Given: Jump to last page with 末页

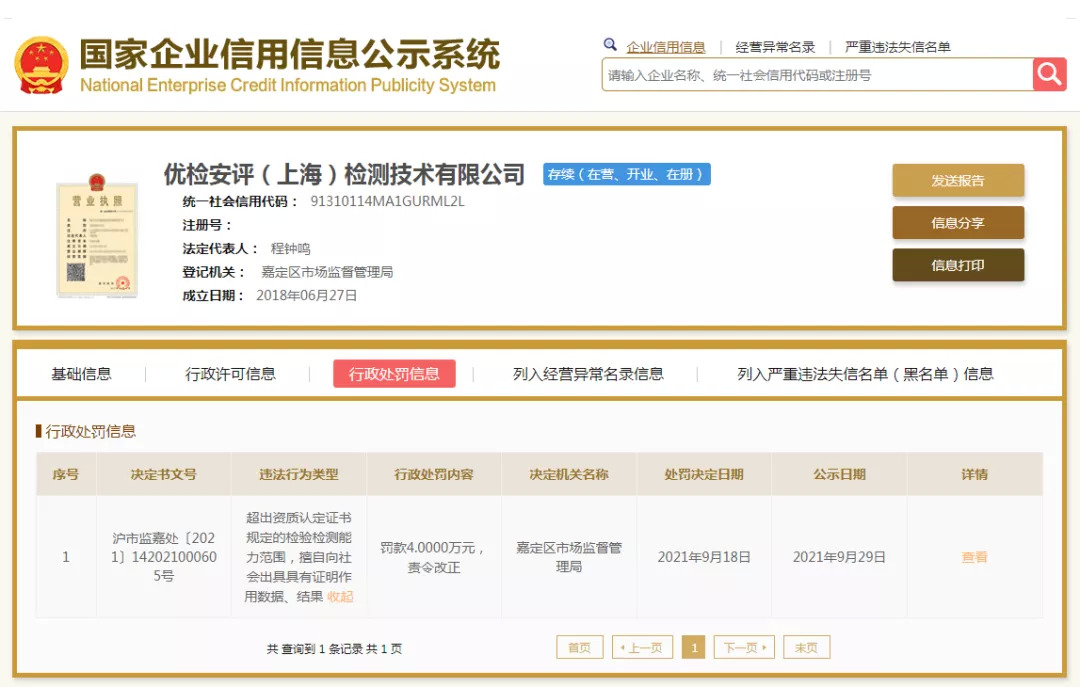Looking at the screenshot, I should (x=806, y=648).
